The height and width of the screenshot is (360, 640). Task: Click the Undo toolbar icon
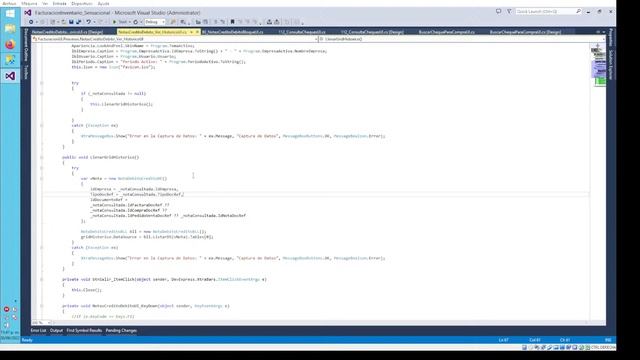coord(88,22)
